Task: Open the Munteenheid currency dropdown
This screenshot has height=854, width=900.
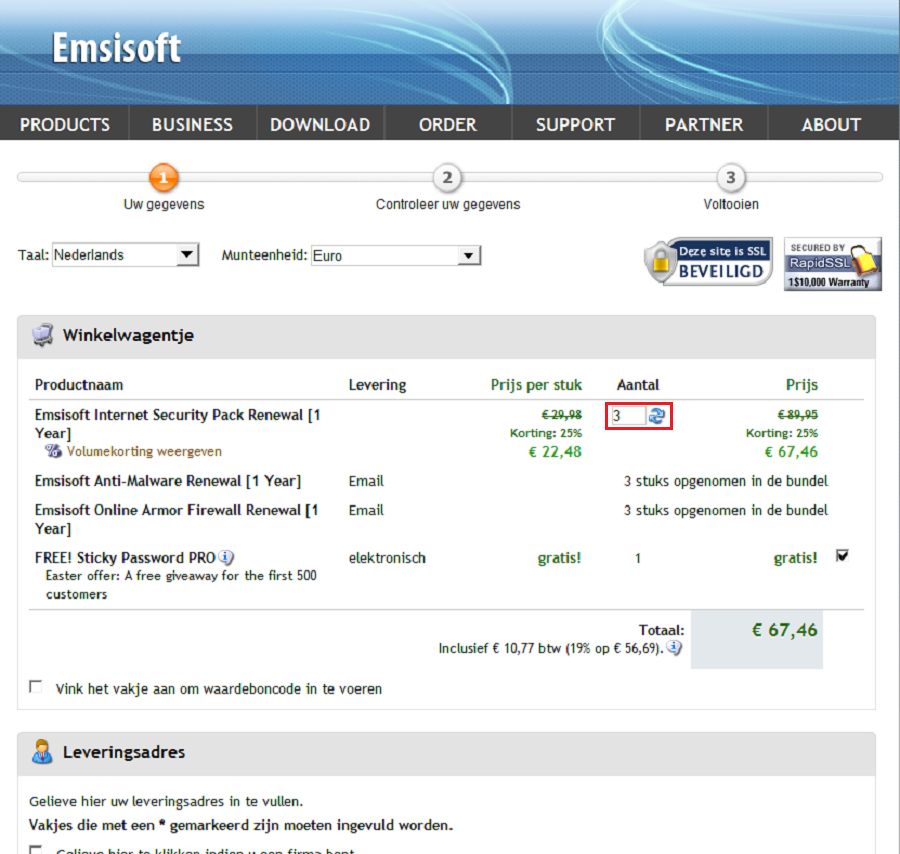Action: pos(396,255)
